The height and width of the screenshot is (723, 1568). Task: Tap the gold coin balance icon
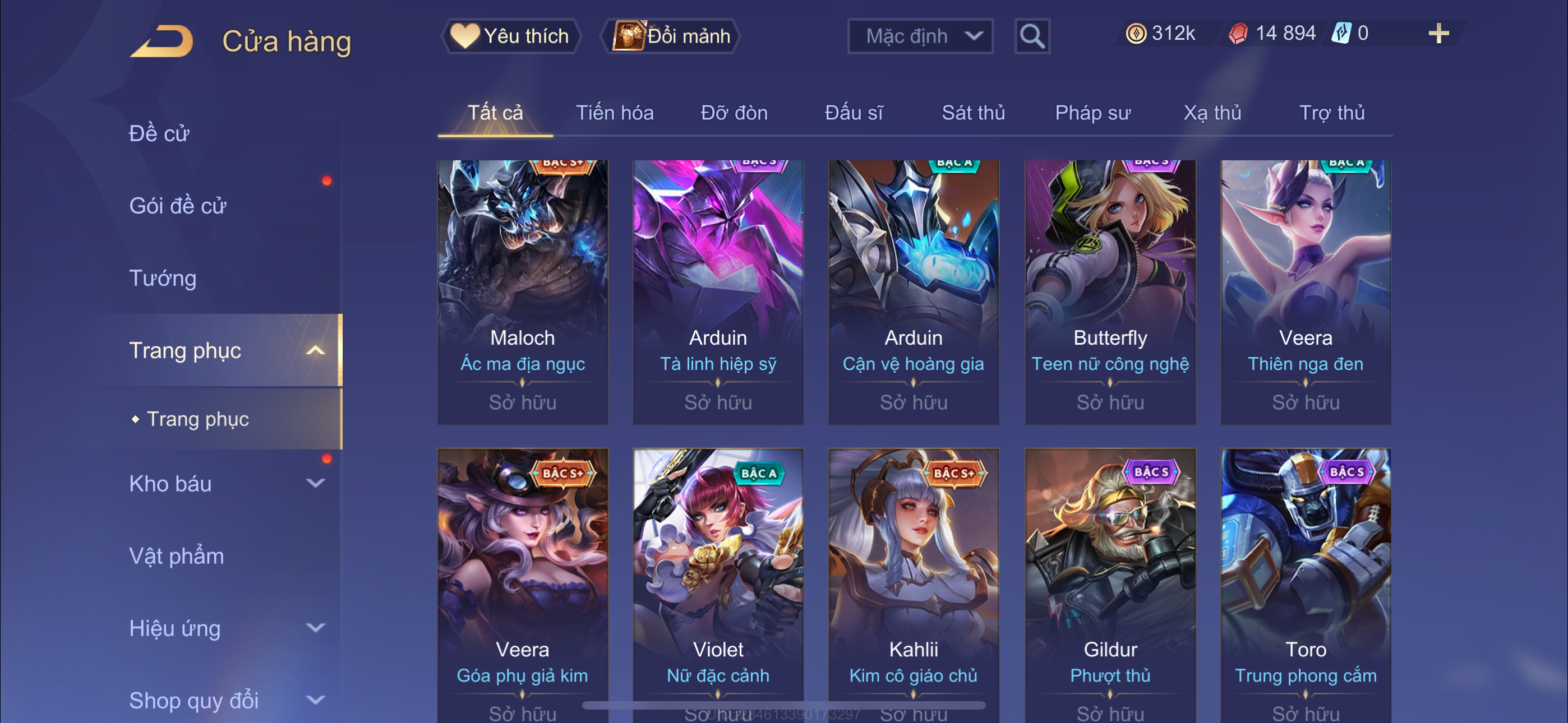tap(1136, 34)
